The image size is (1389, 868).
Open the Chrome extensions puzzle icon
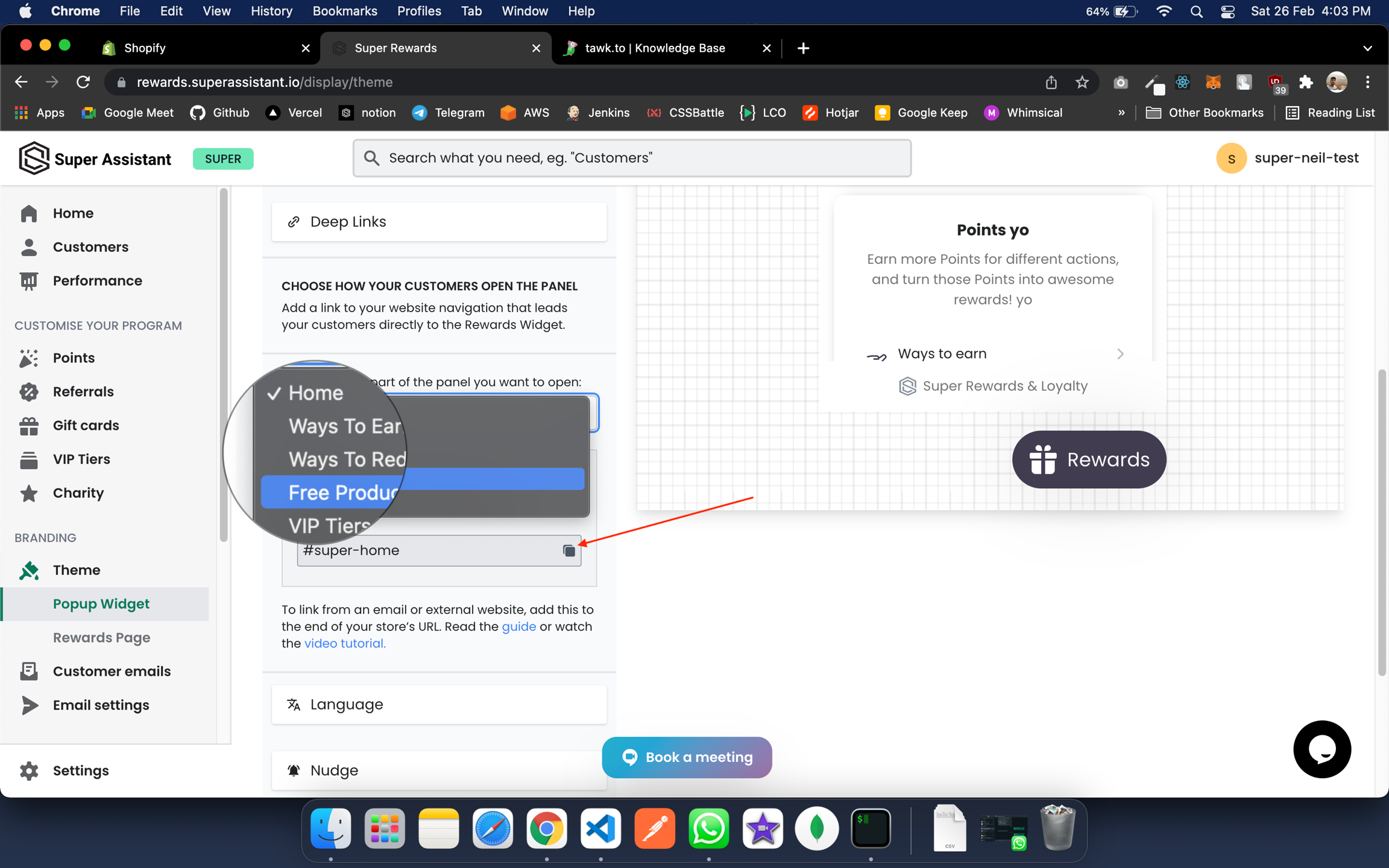[1306, 82]
